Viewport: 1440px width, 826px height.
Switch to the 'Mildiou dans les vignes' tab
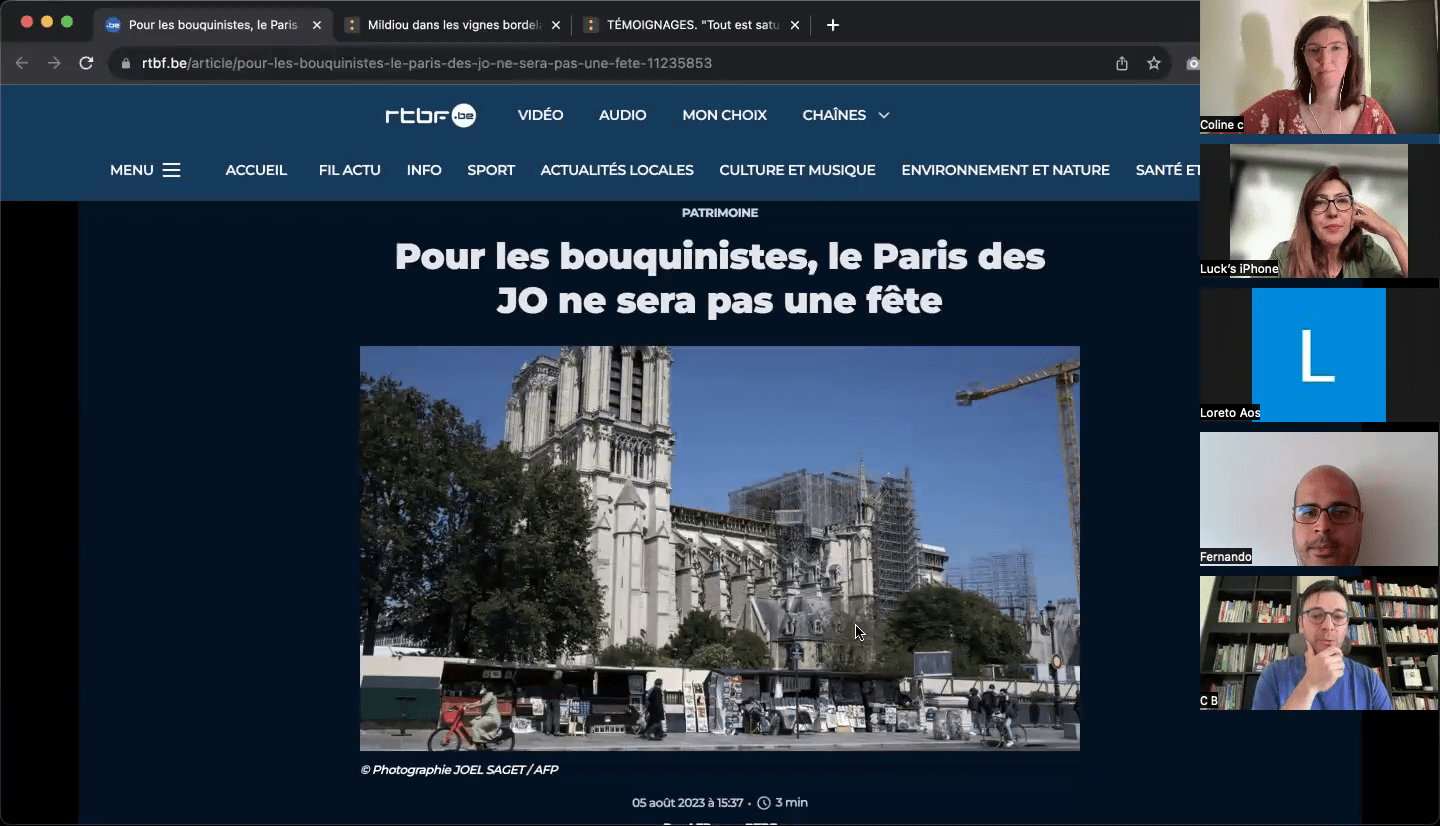(x=454, y=25)
